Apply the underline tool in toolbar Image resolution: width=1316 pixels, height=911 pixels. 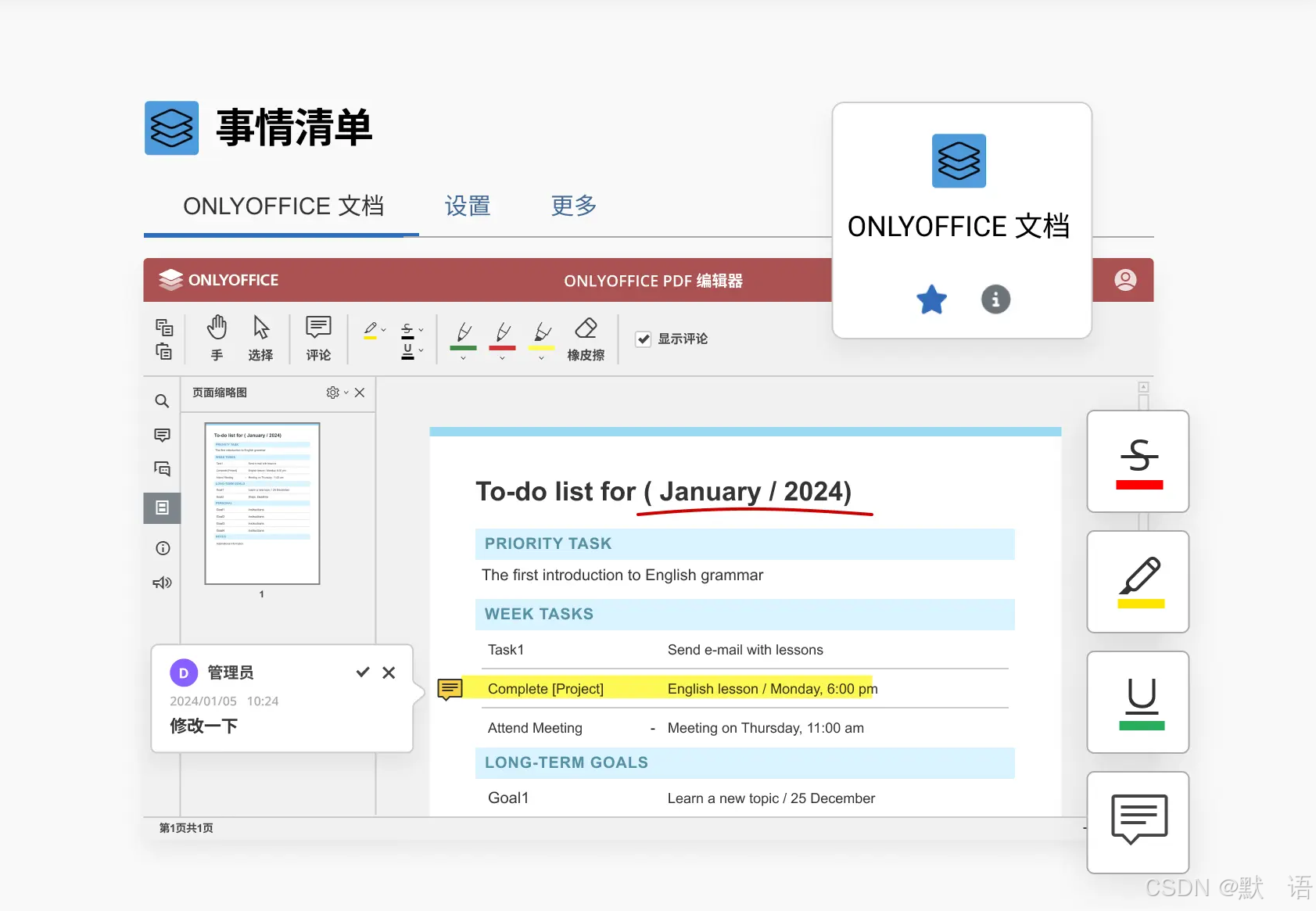[407, 351]
